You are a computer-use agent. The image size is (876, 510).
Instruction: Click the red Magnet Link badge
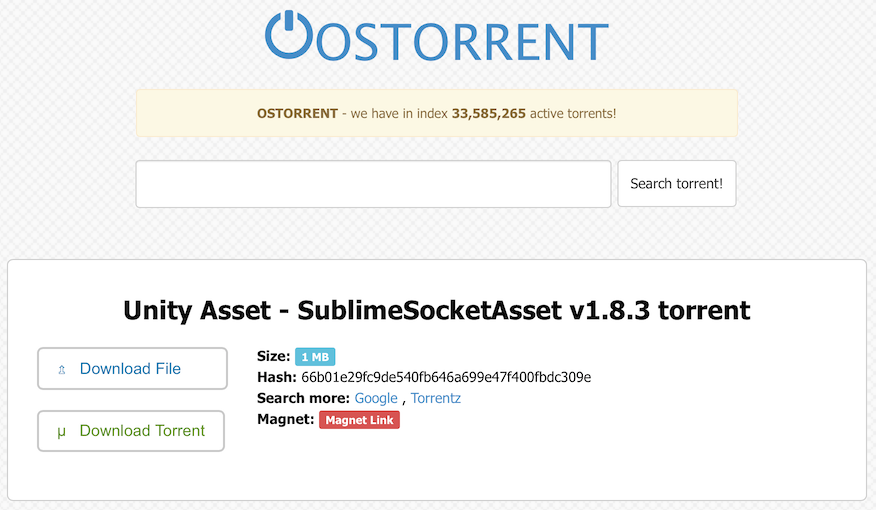coord(359,420)
